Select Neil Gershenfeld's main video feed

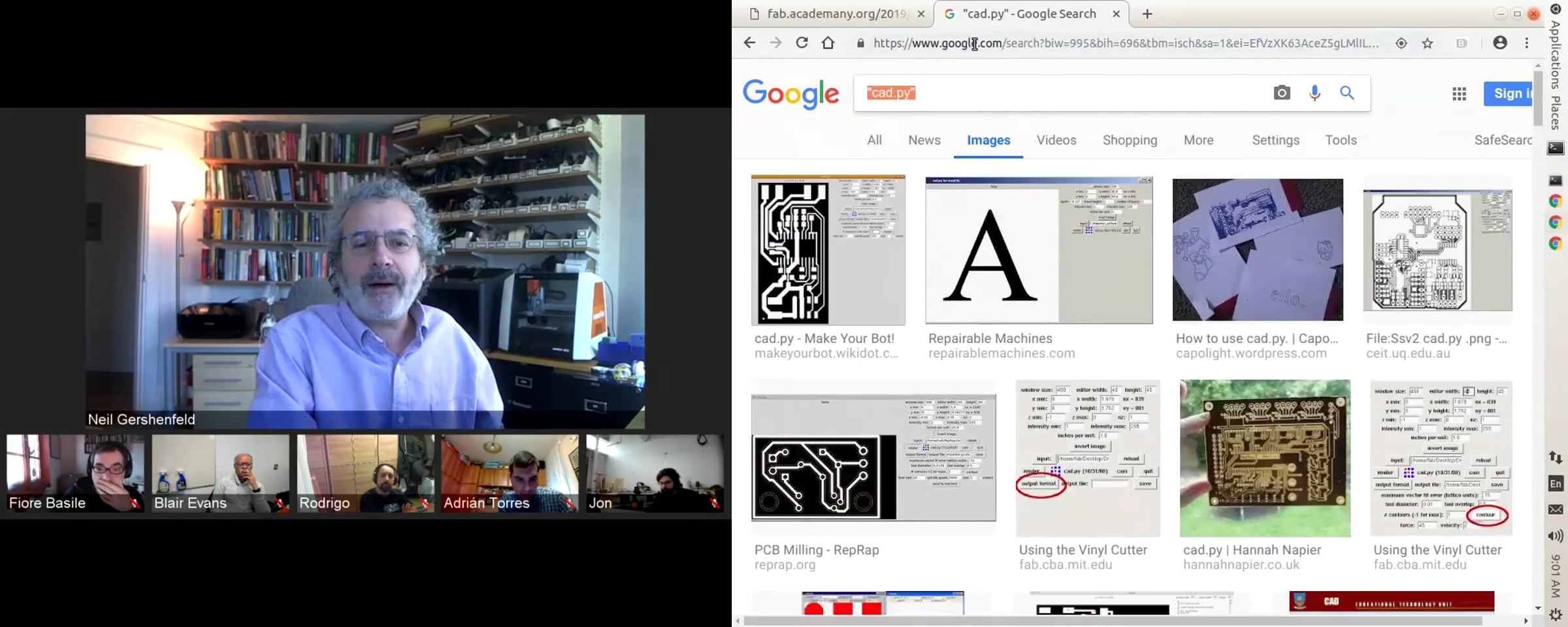(x=365, y=272)
